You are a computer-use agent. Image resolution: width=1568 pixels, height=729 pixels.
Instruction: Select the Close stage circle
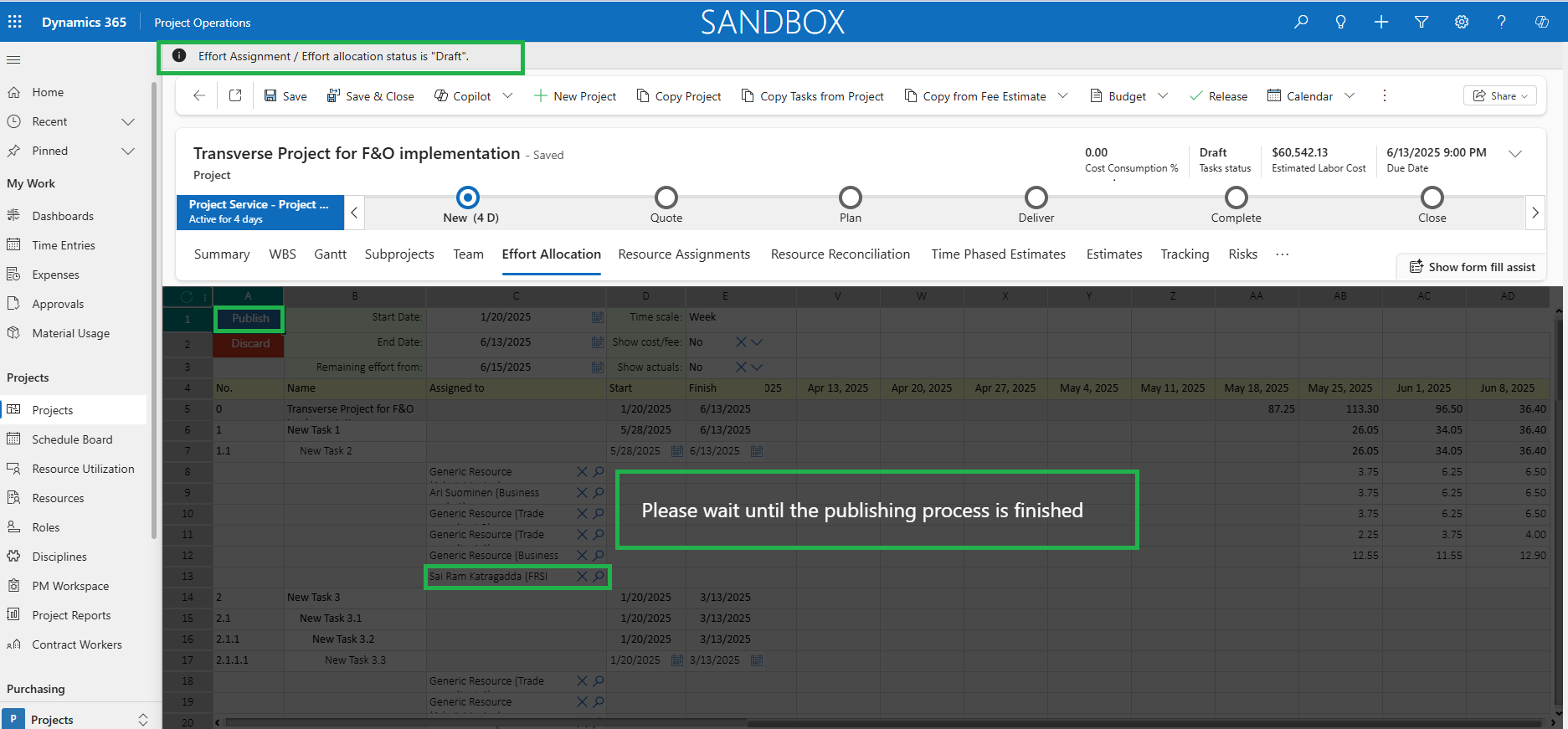tap(1432, 198)
